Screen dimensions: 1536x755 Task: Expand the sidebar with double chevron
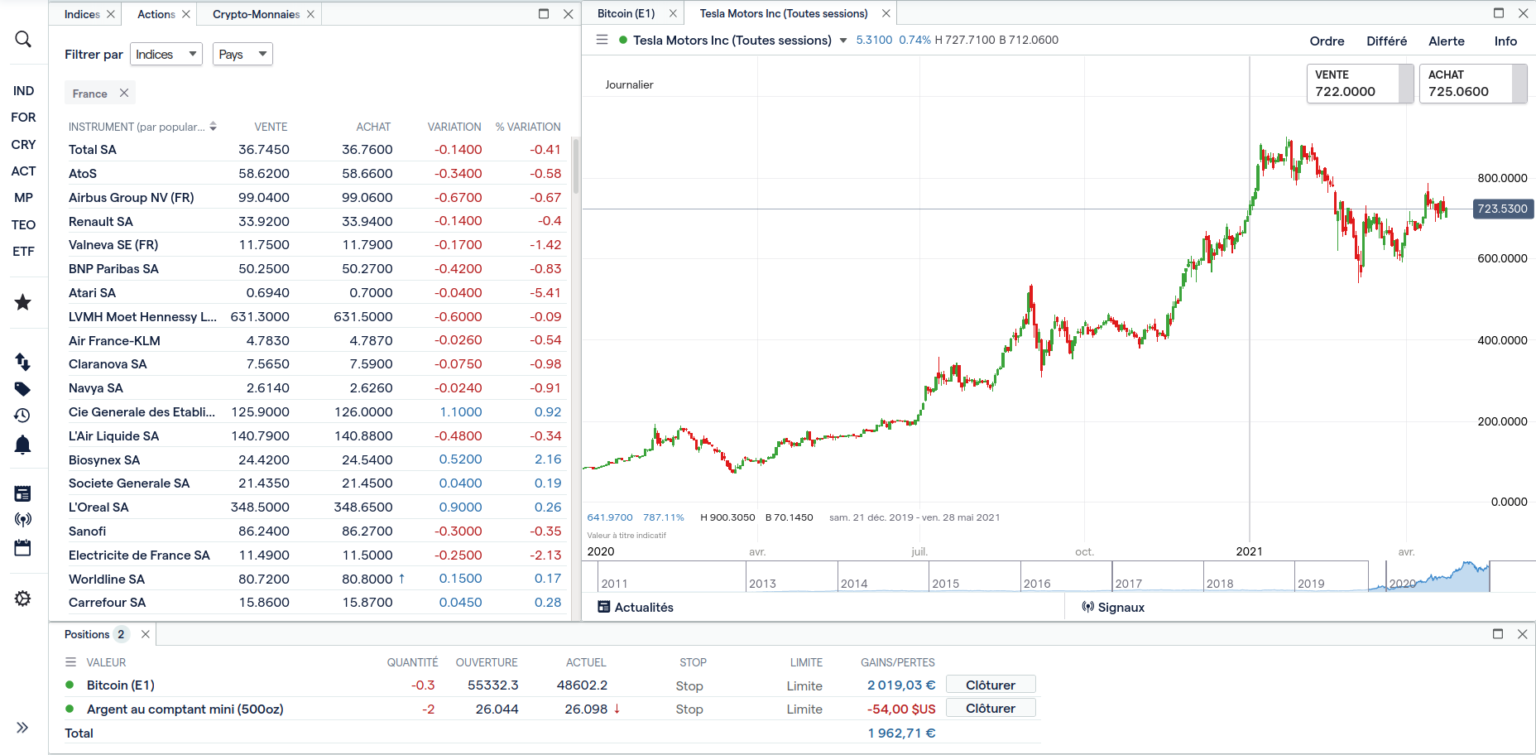tap(23, 727)
